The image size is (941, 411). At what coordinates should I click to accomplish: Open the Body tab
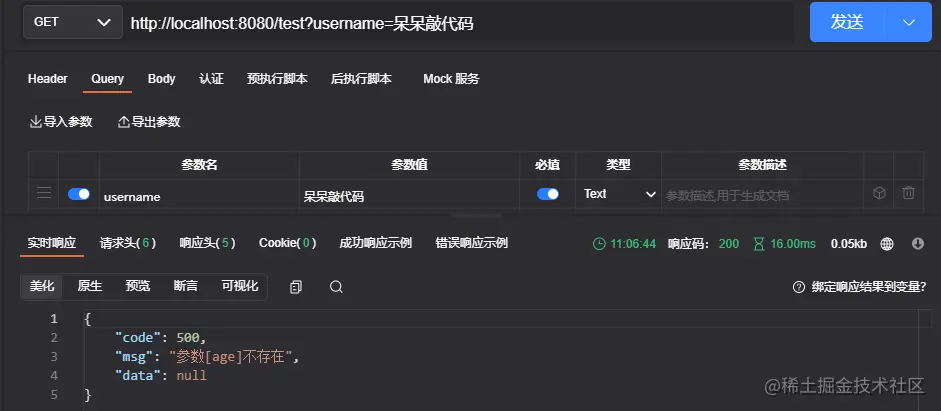pyautogui.click(x=161, y=79)
